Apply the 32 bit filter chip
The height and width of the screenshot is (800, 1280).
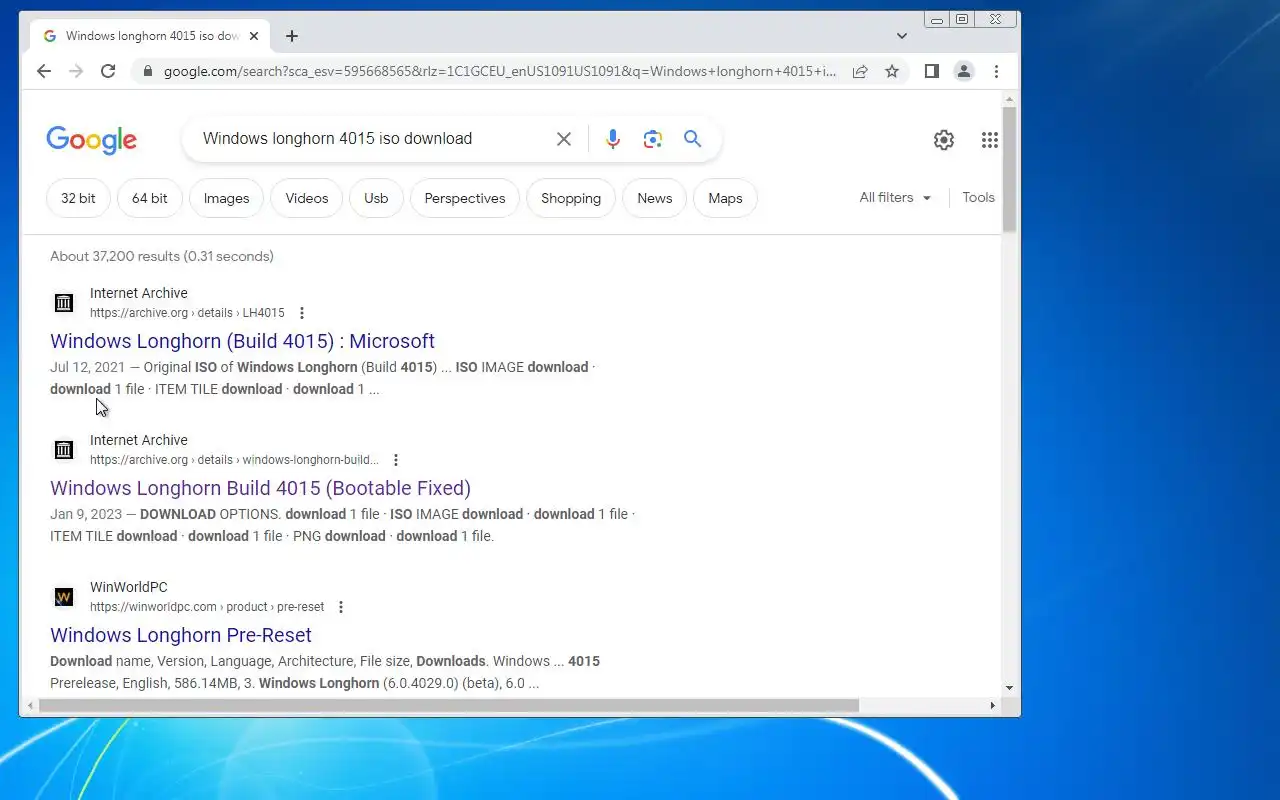point(78,198)
